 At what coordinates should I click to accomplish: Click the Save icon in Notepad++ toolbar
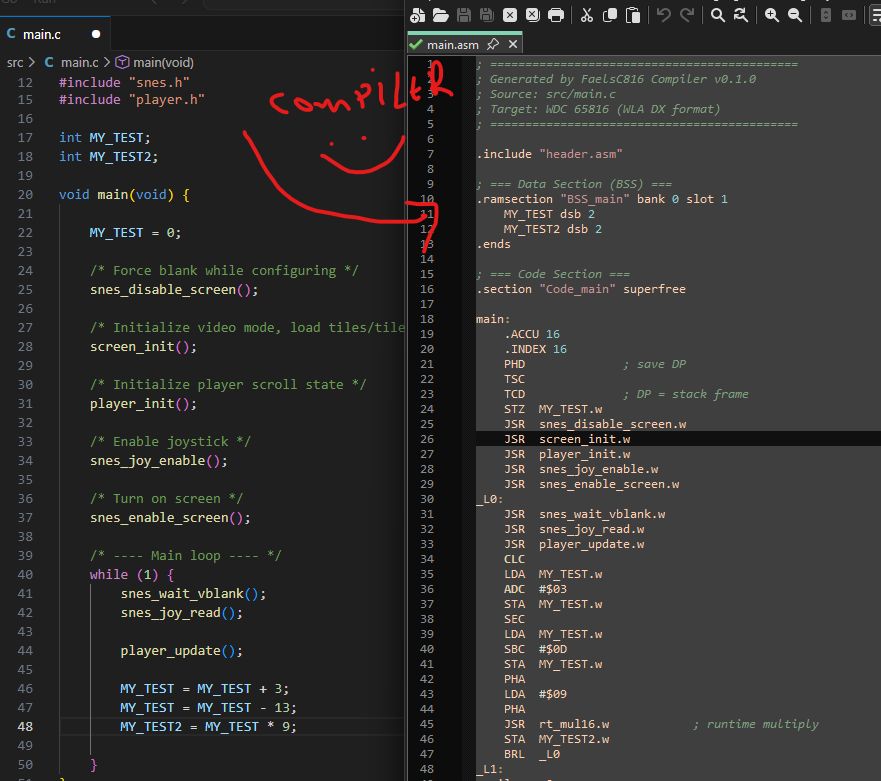[464, 15]
